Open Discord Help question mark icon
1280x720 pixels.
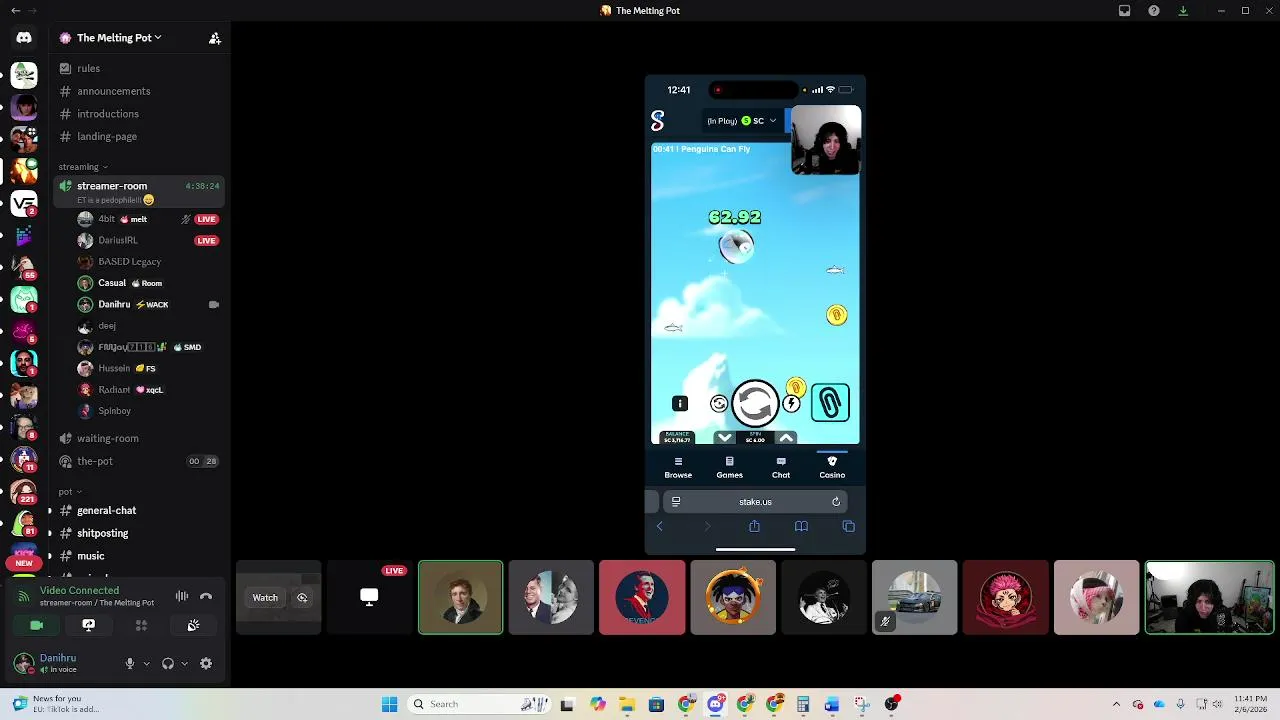point(1154,11)
